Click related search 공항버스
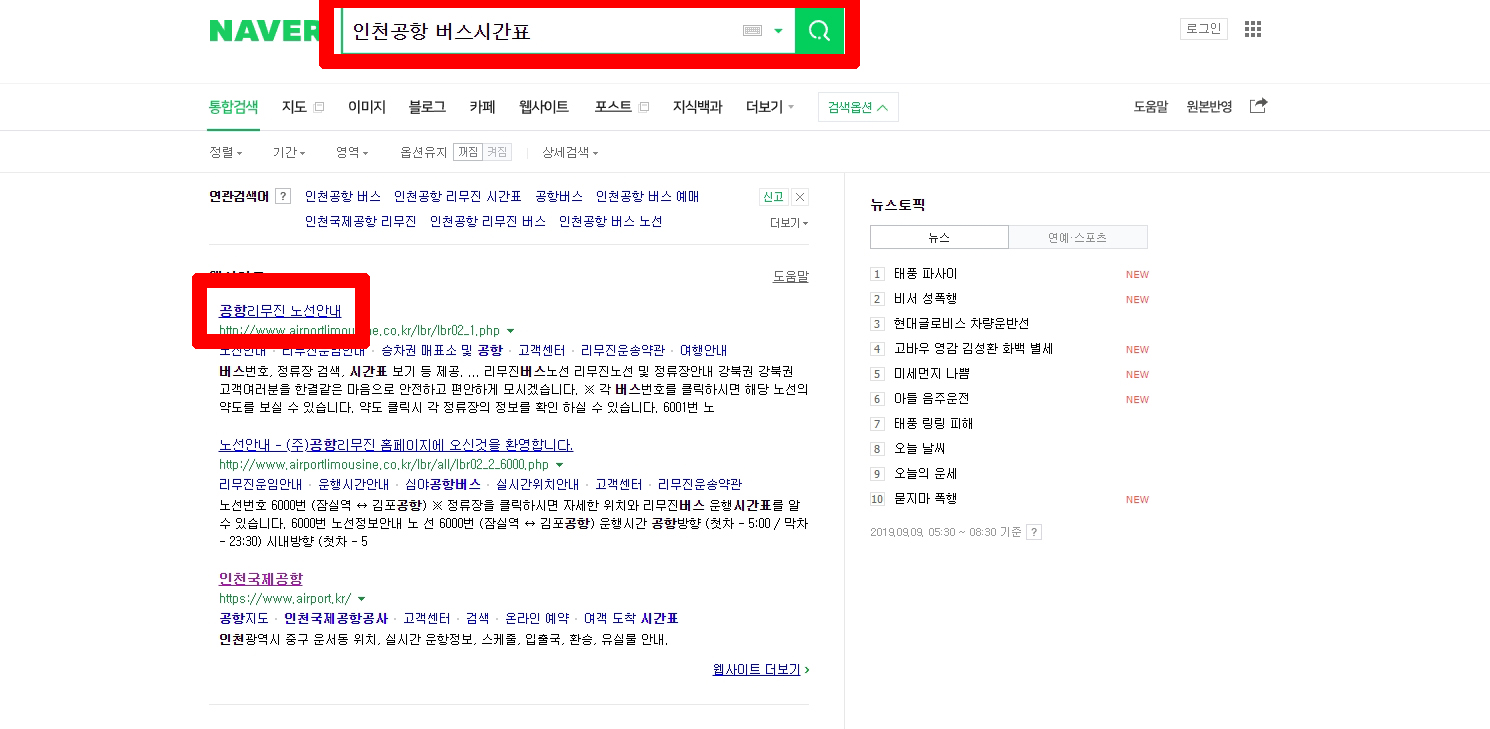The image size is (1490, 729). click(x=559, y=196)
